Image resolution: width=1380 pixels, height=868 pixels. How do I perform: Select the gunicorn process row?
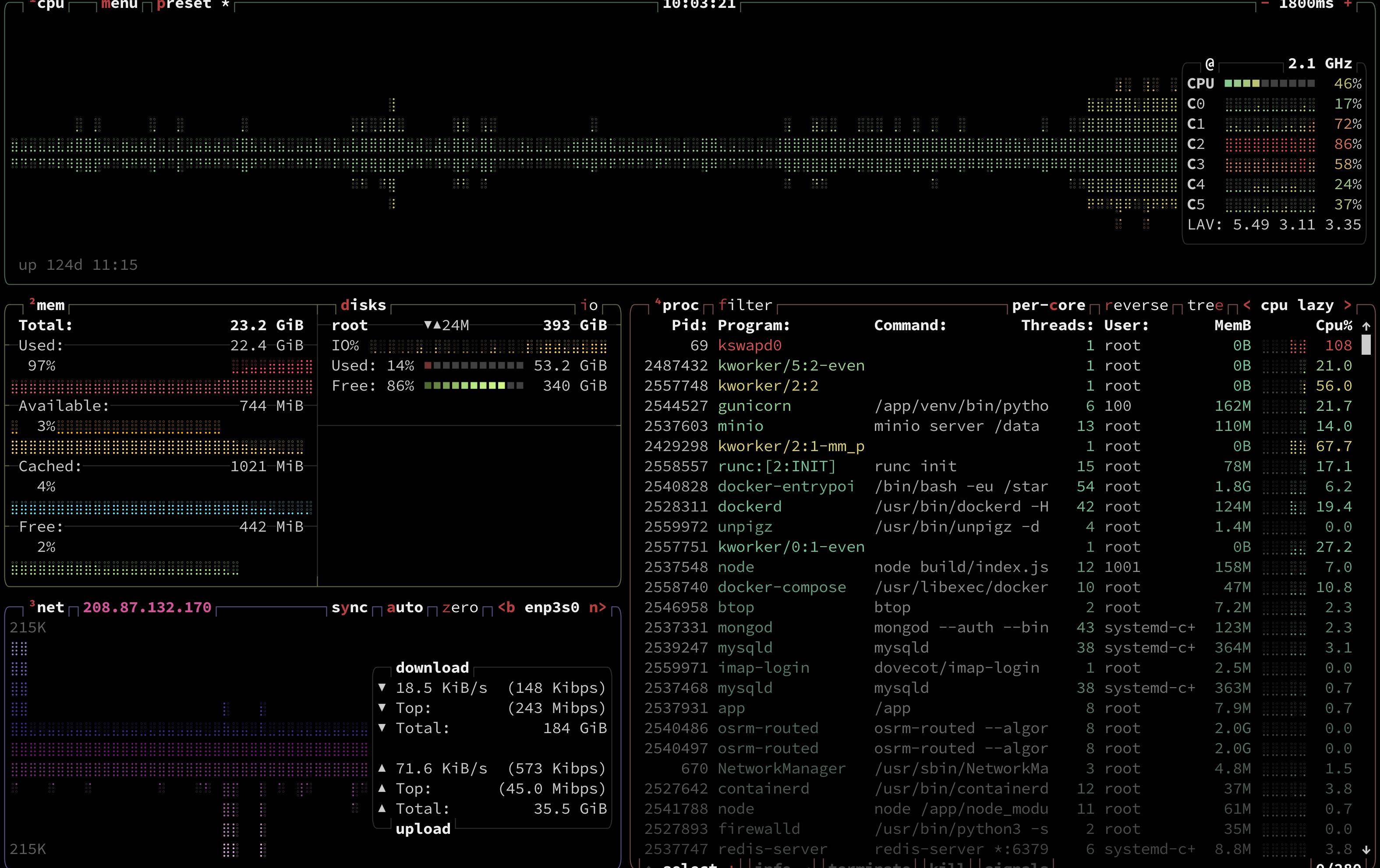pyautogui.click(x=998, y=406)
